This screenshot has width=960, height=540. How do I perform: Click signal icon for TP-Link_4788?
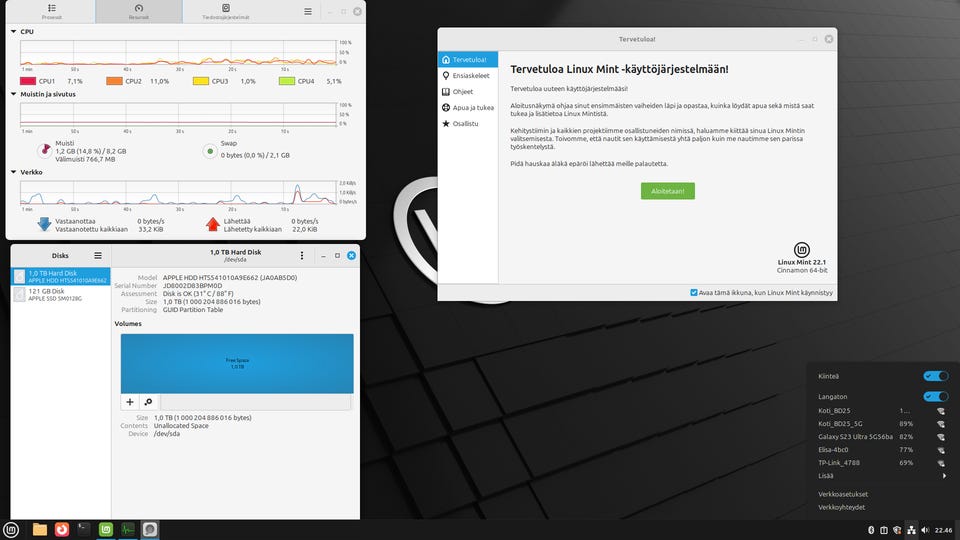pyautogui.click(x=940, y=463)
